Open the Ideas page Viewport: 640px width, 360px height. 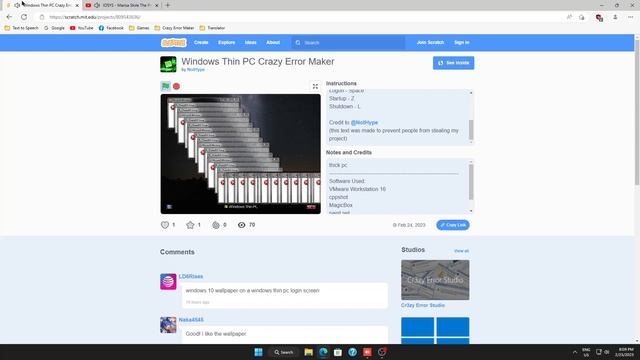[x=251, y=42]
